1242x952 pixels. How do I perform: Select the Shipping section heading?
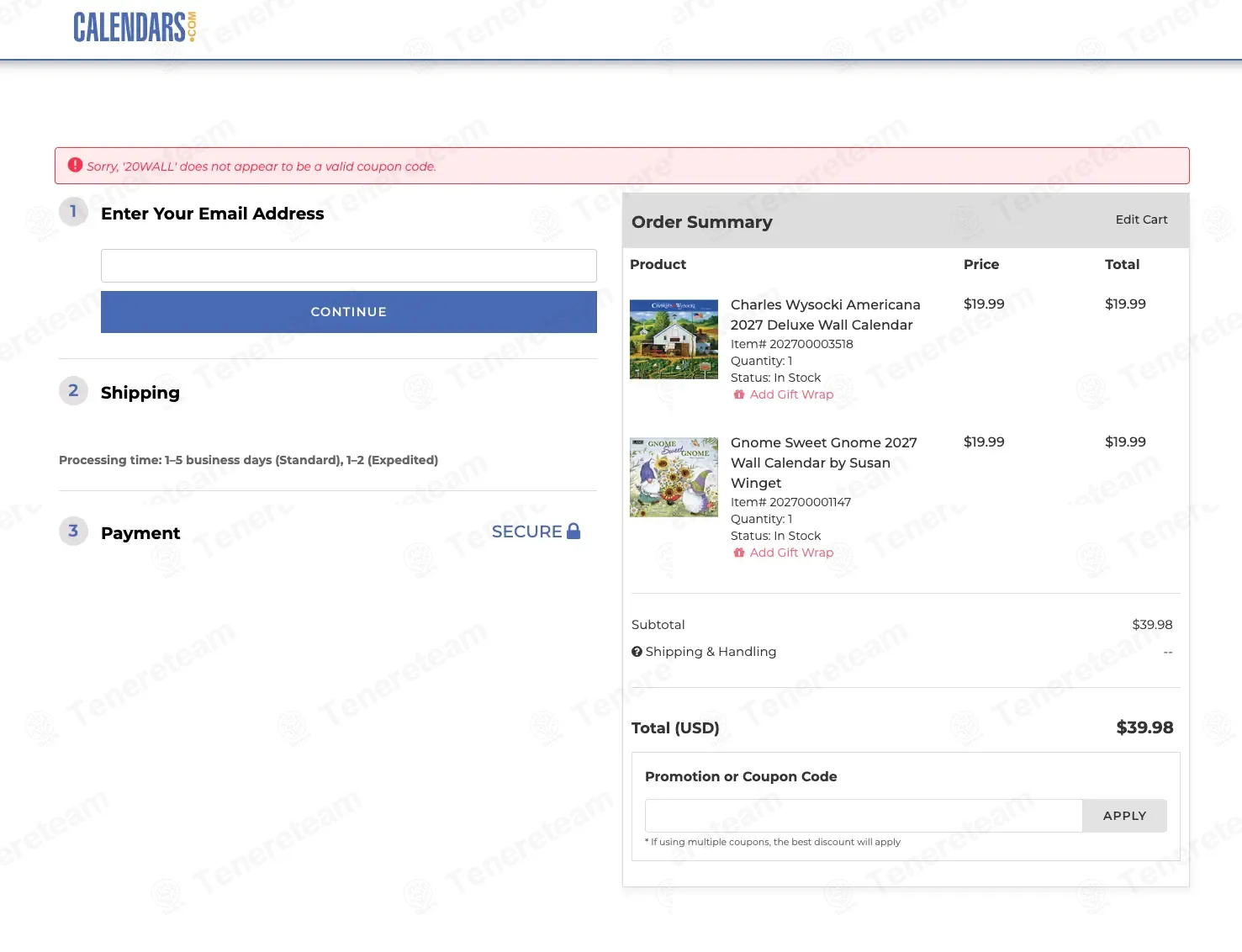[x=140, y=393]
